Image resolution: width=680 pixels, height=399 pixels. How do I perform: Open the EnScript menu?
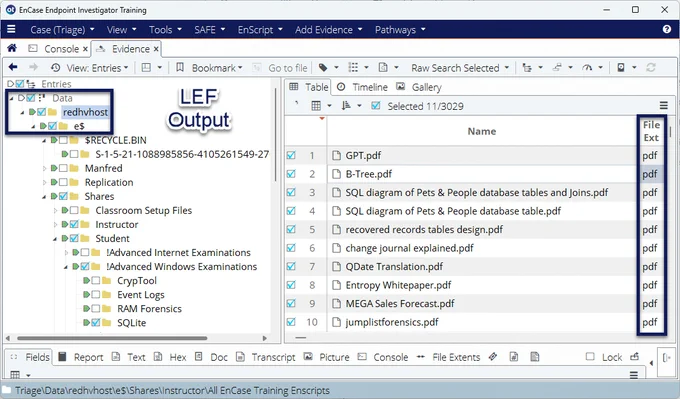(x=260, y=29)
